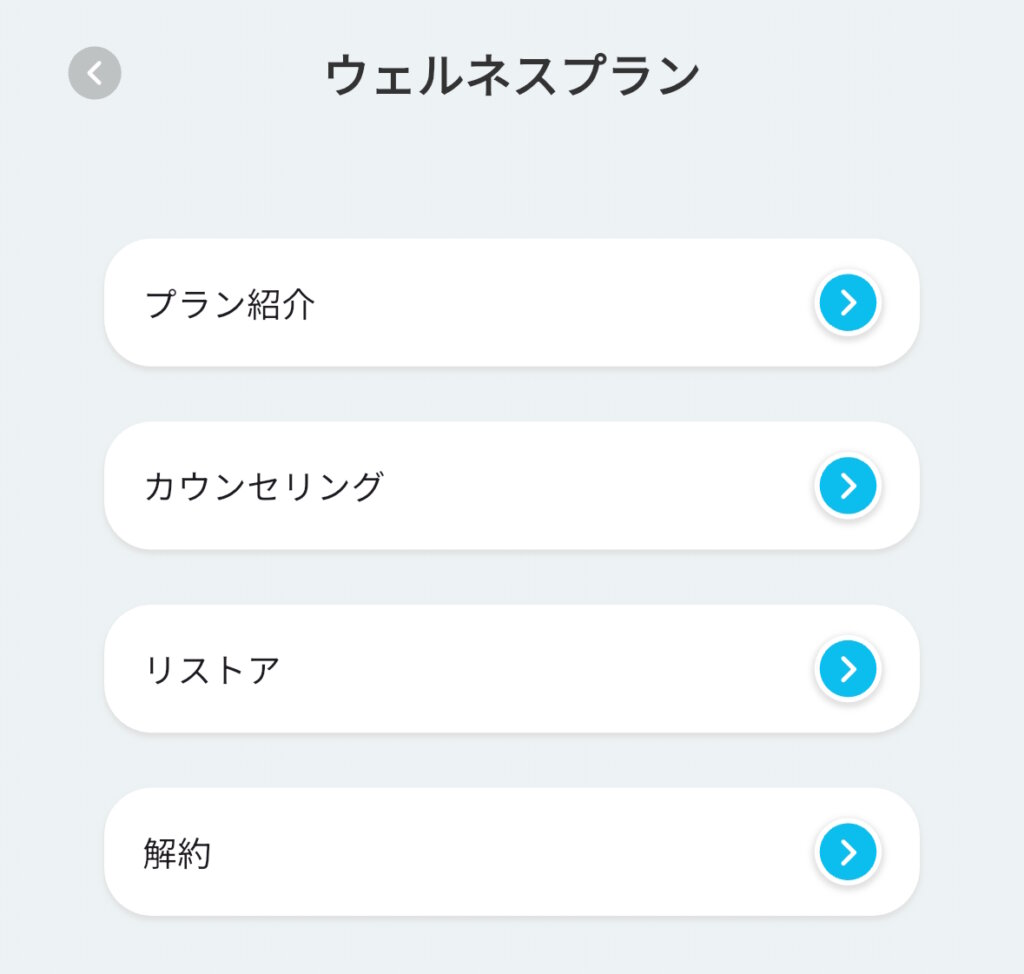1024x974 pixels.
Task: Tap the リストア text label
Action: [212, 670]
